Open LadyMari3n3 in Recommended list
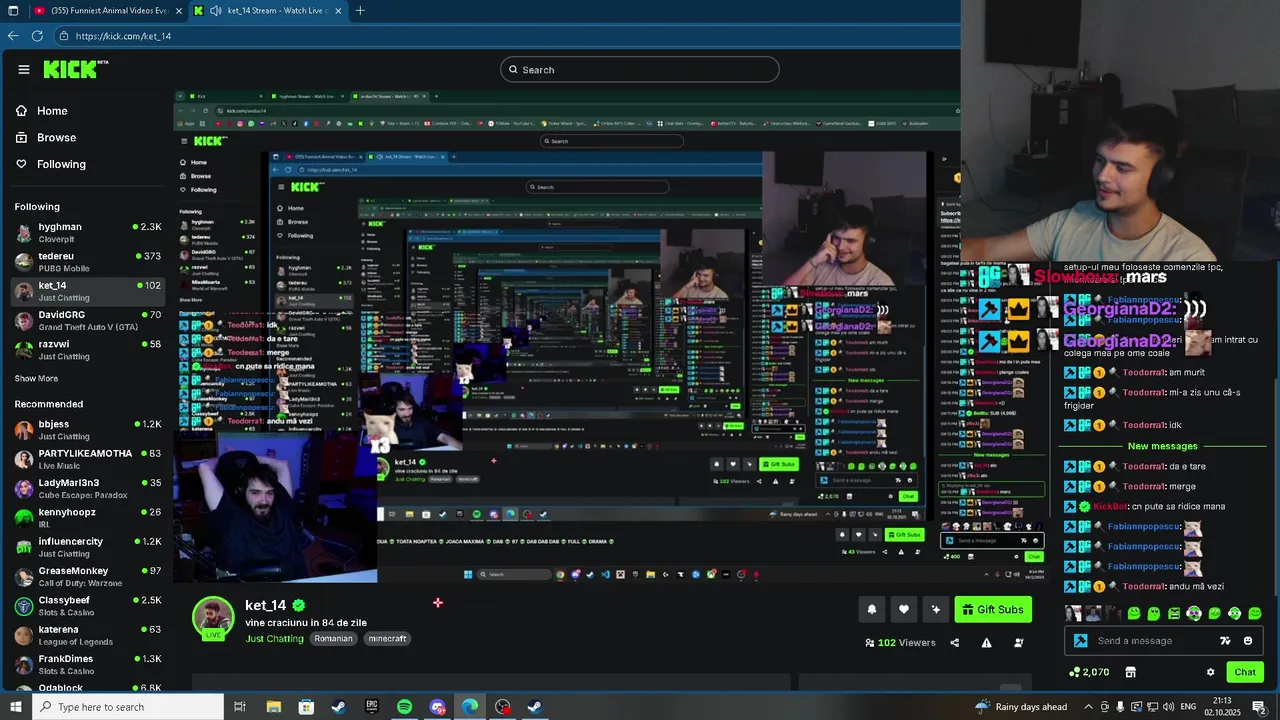This screenshot has height=720, width=1280. tap(87, 489)
